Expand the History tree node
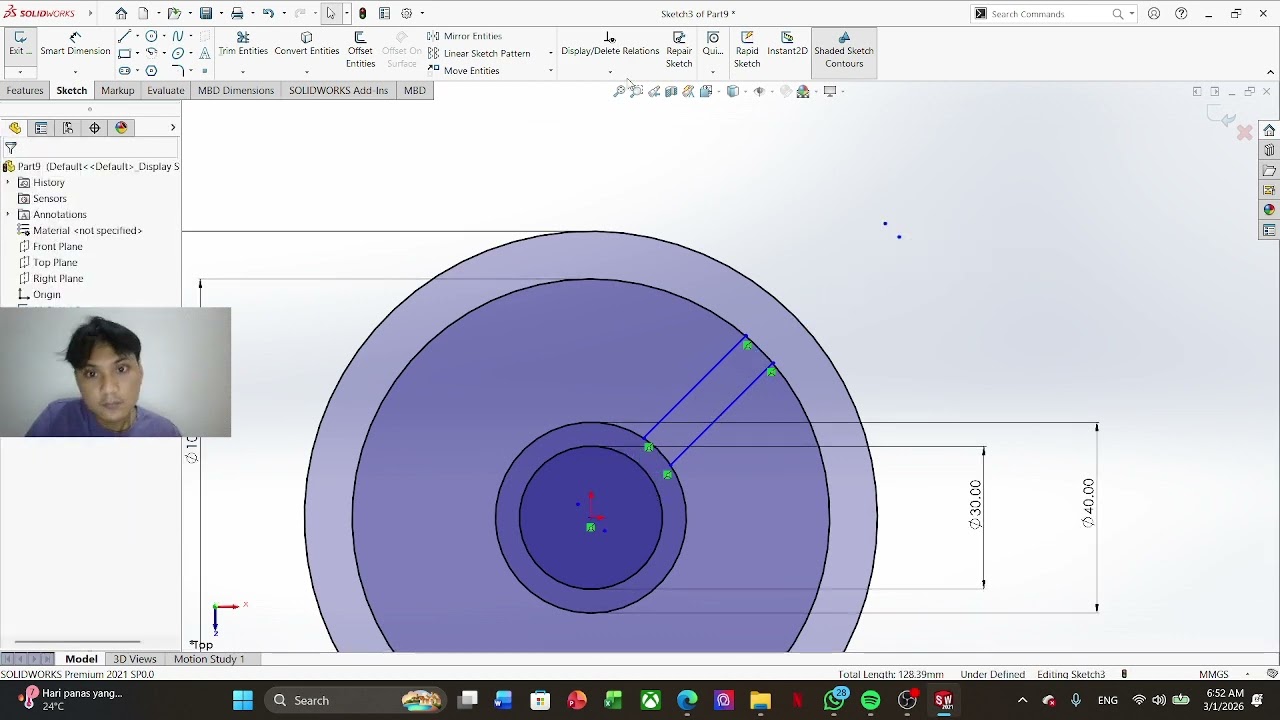 (8, 183)
